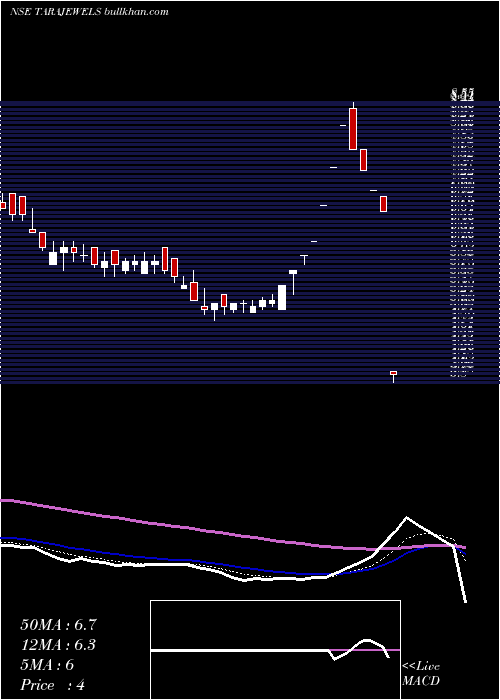The image size is (500, 700).
Task: Click the NSE TARAJEWELS bullkhan.com title text
Action: tap(89, 12)
